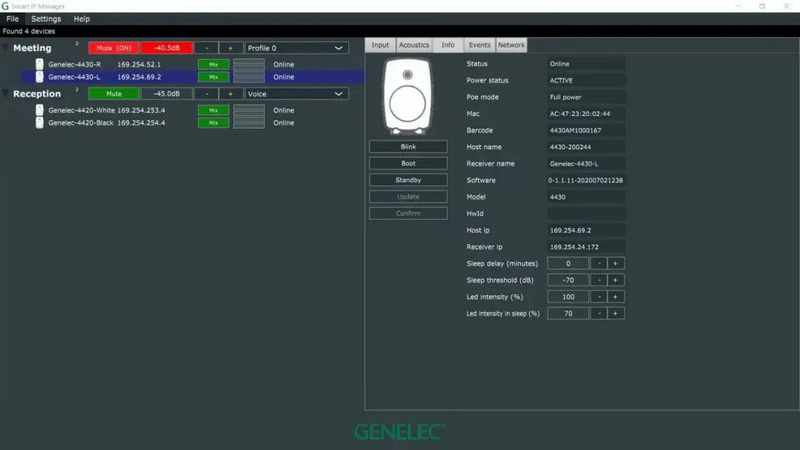Click level meter of Genelec-4430-R

(249, 64)
